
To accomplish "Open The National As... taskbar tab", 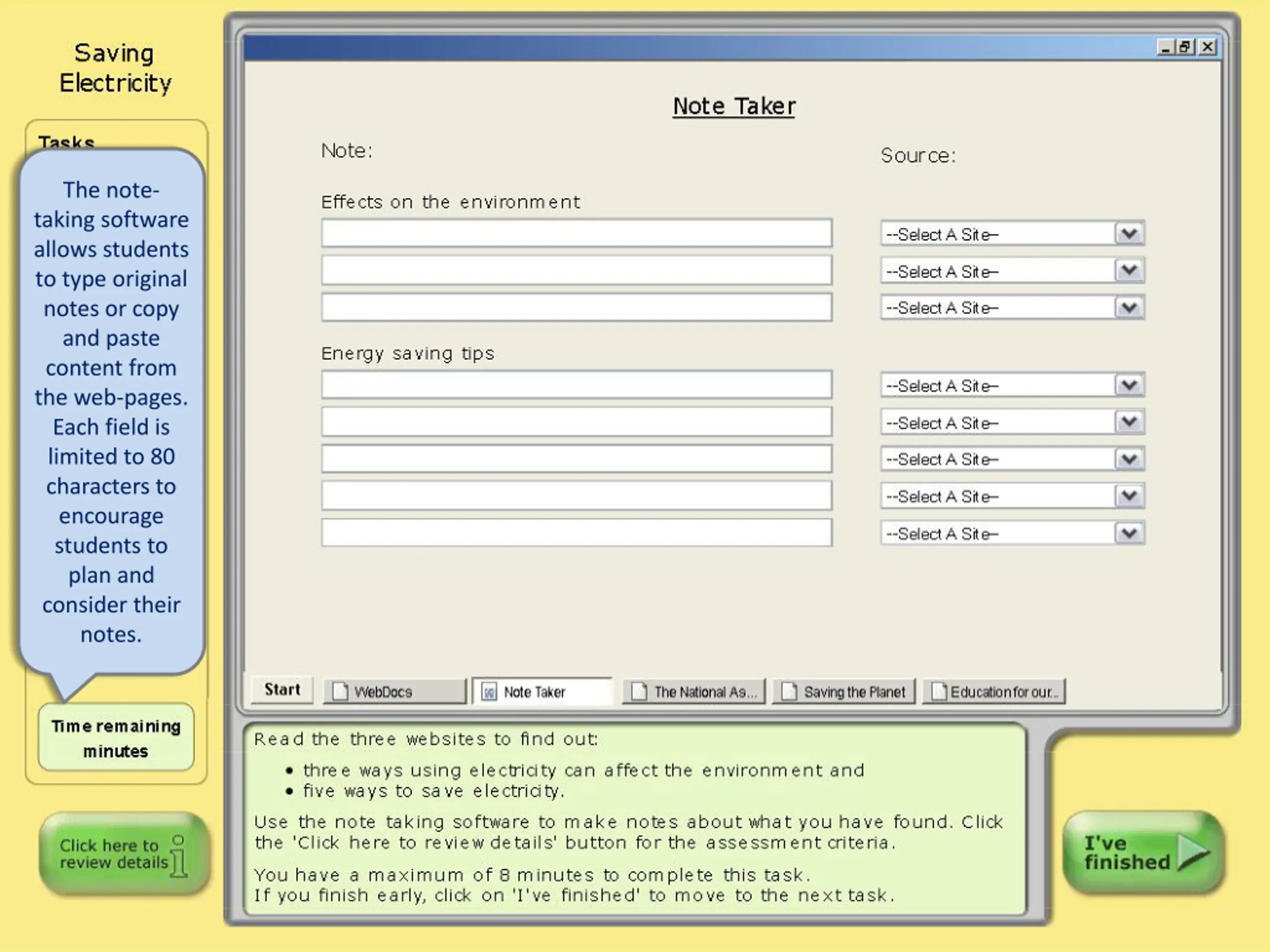I will [x=694, y=692].
